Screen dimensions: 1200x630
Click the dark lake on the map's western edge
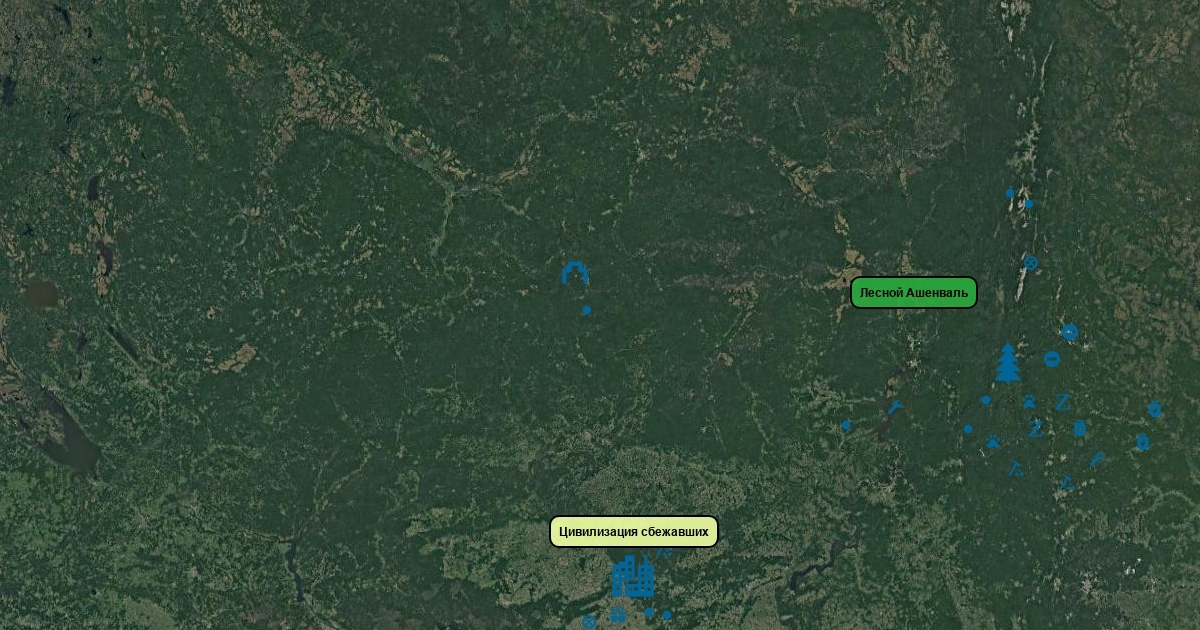(41, 293)
